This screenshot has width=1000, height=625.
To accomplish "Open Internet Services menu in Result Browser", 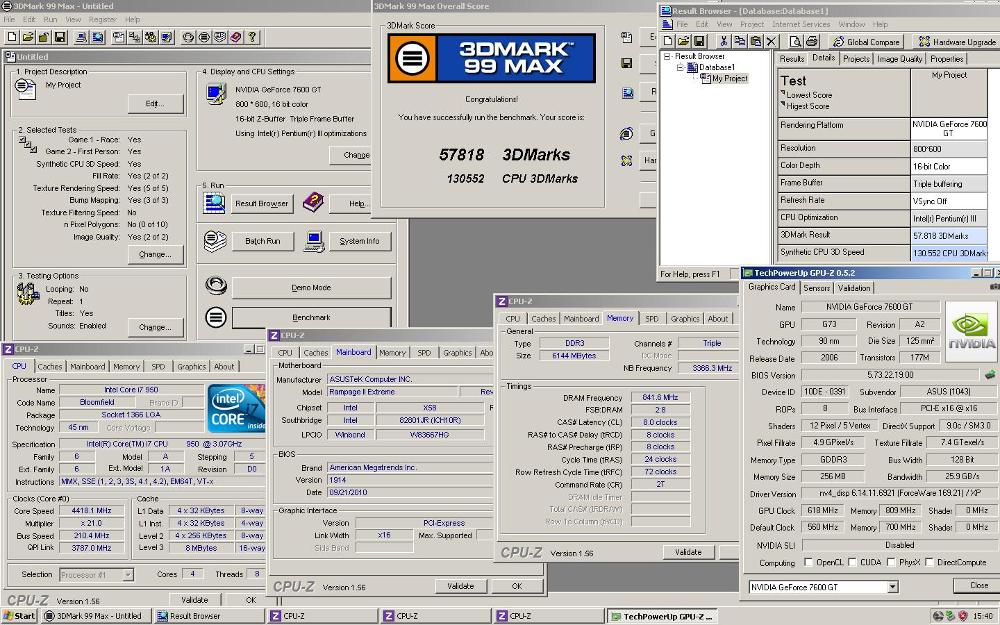I will click(x=801, y=24).
